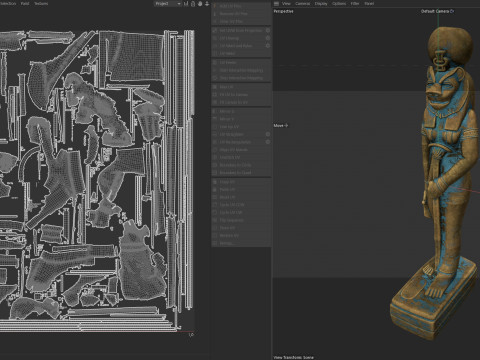Apply Boundary to Quad
480x360 pixels.
(241, 173)
